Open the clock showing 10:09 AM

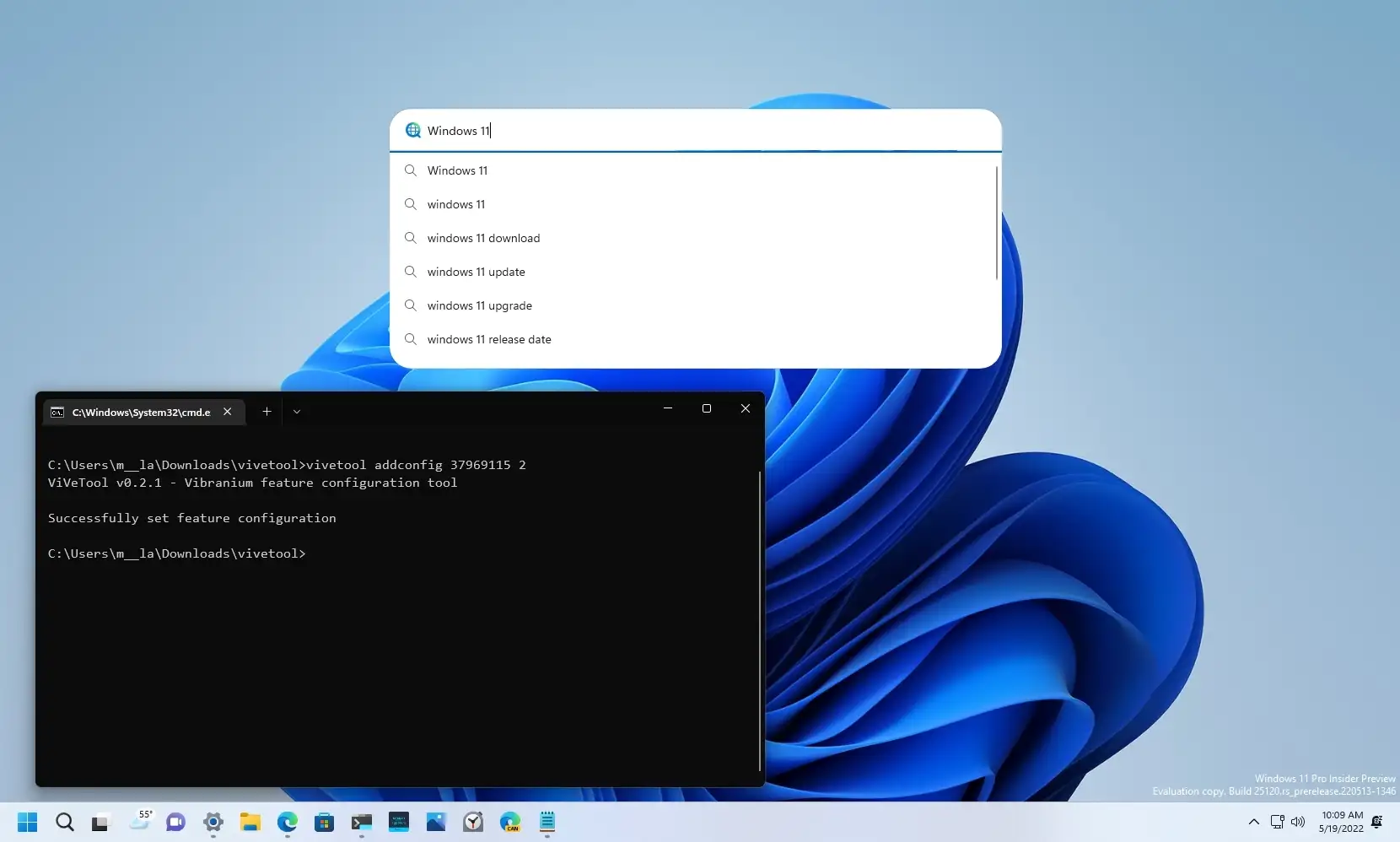pos(1341,822)
